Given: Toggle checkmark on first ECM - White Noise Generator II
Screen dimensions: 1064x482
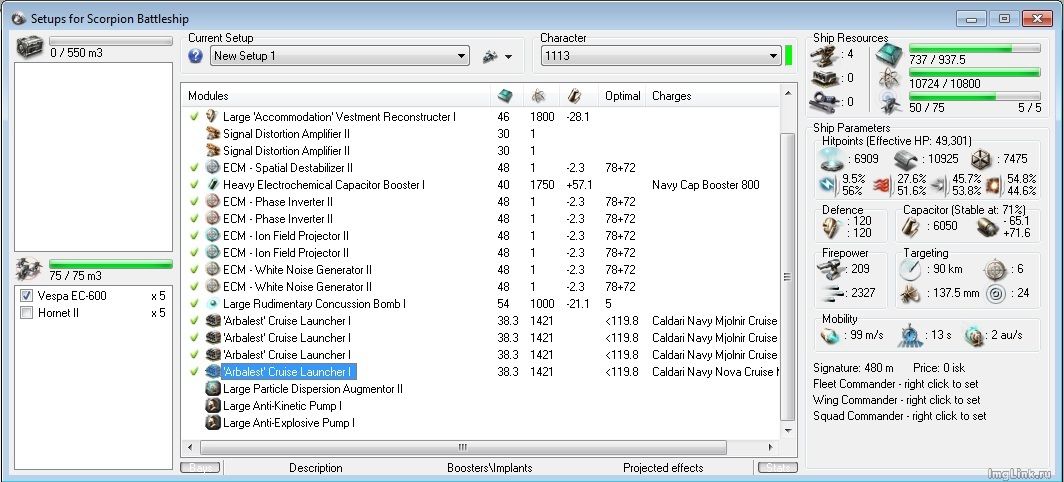Looking at the screenshot, I should [194, 270].
